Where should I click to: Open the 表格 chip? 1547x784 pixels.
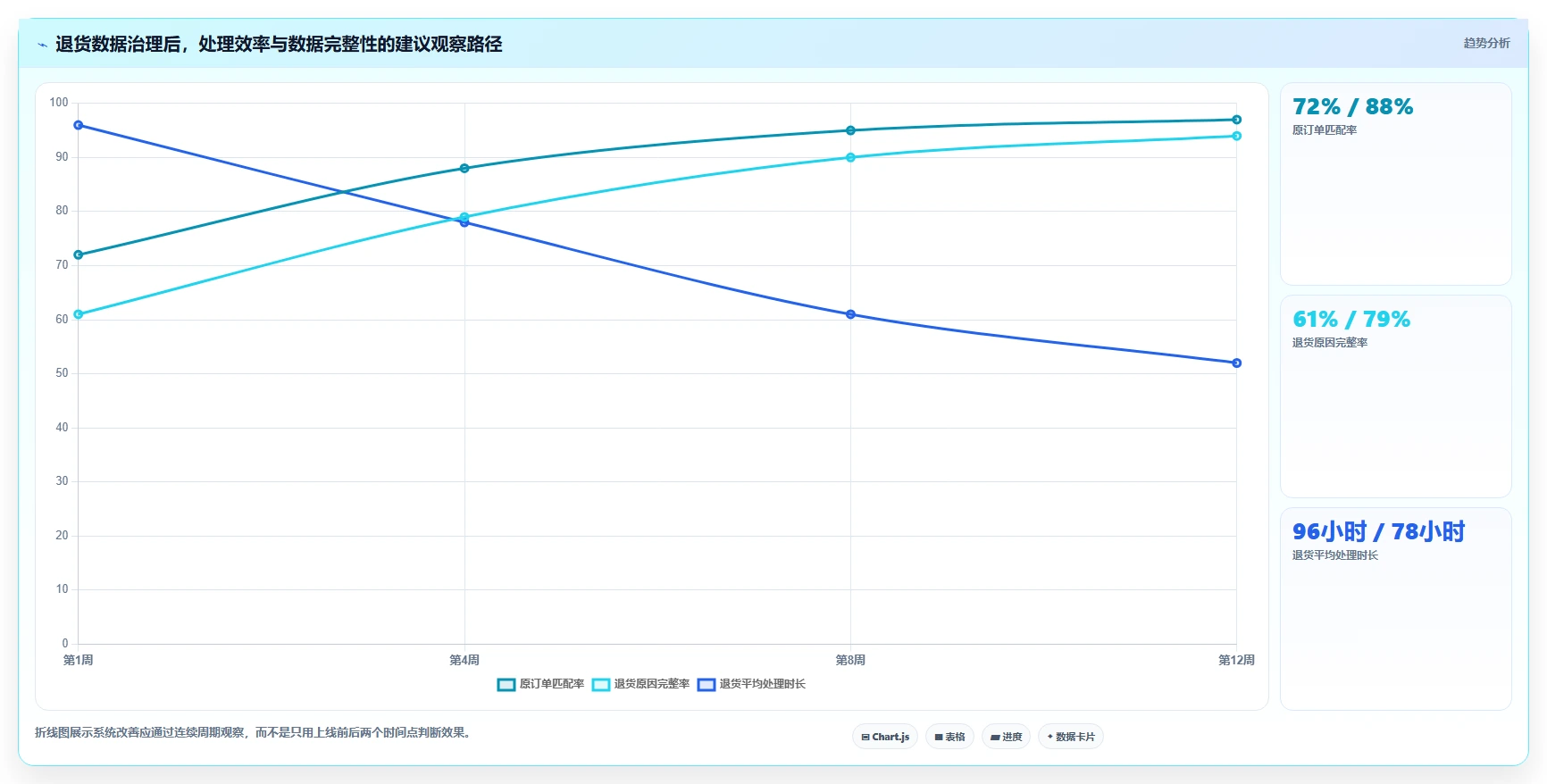pos(949,737)
